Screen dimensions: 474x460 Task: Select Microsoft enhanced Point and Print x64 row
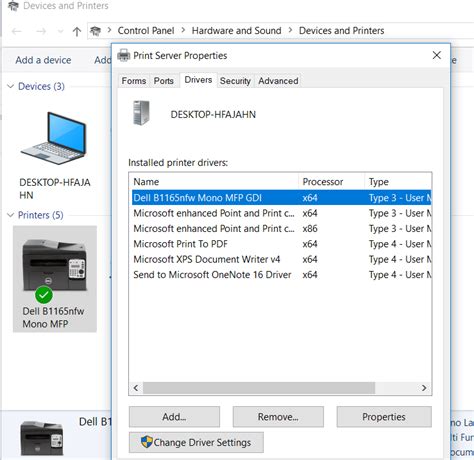click(x=282, y=213)
